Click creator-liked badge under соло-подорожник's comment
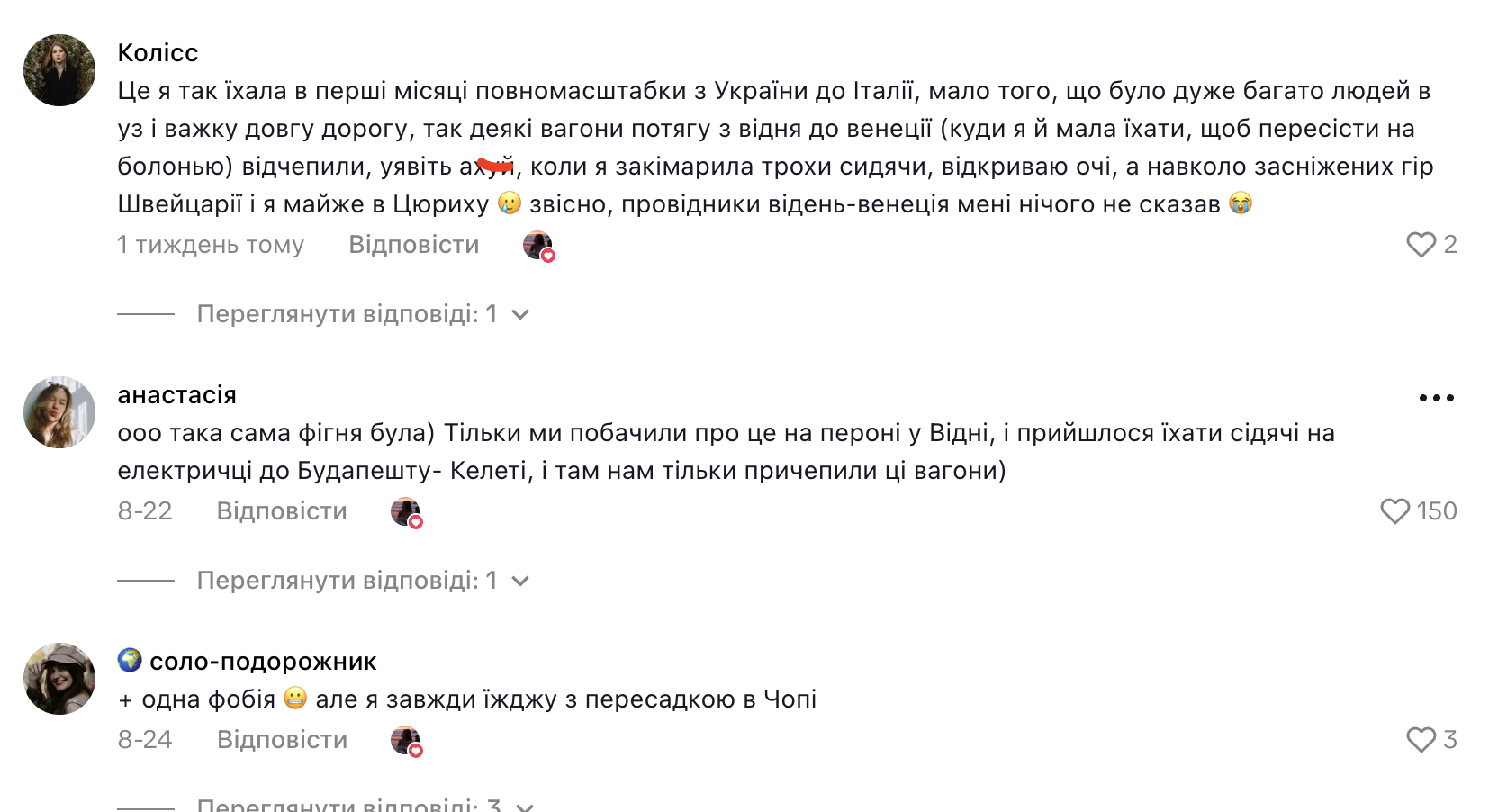1489x812 pixels. click(x=406, y=741)
